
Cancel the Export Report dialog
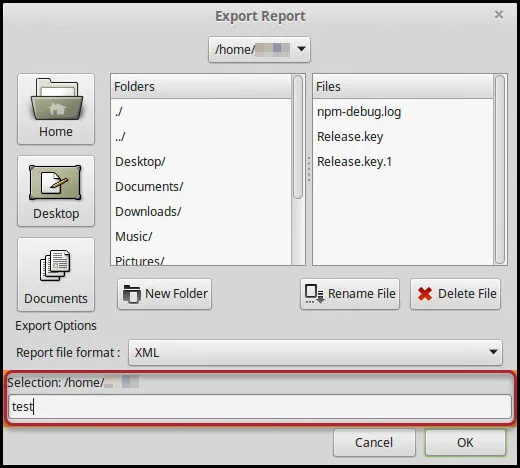[x=374, y=443]
